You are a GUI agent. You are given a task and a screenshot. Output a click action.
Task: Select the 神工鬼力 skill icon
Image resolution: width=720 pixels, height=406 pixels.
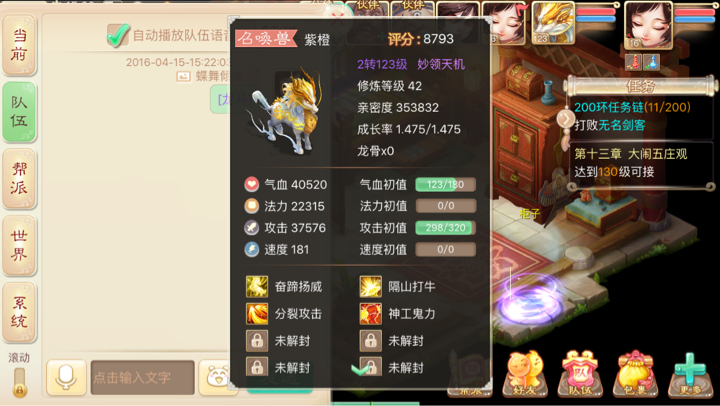pos(371,314)
